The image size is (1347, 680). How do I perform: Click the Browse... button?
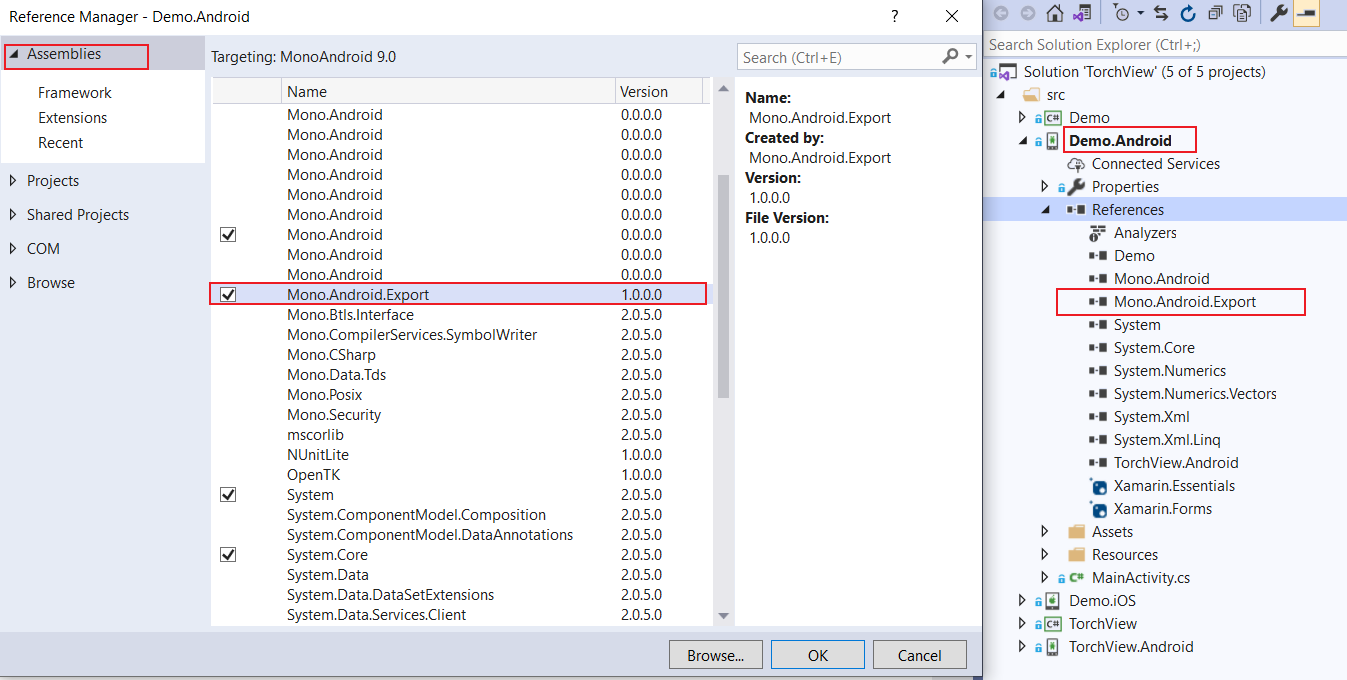(715, 655)
